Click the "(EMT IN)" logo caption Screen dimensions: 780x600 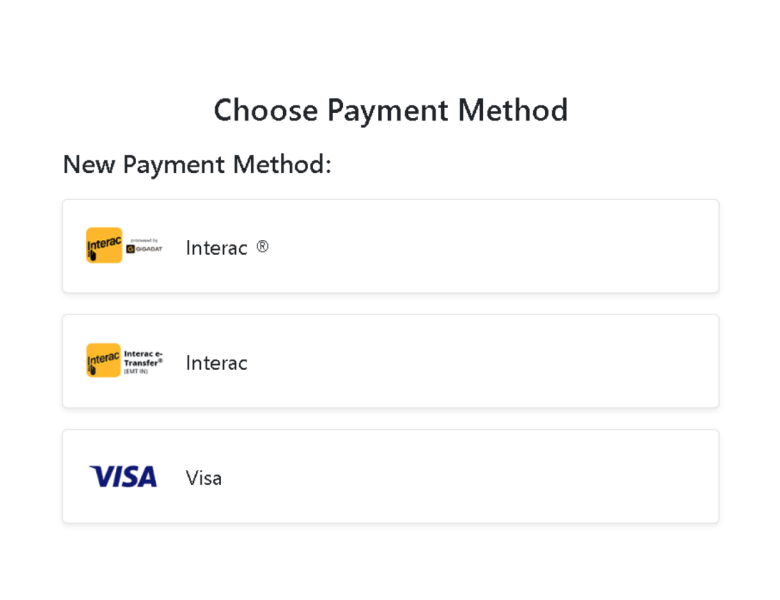(135, 371)
